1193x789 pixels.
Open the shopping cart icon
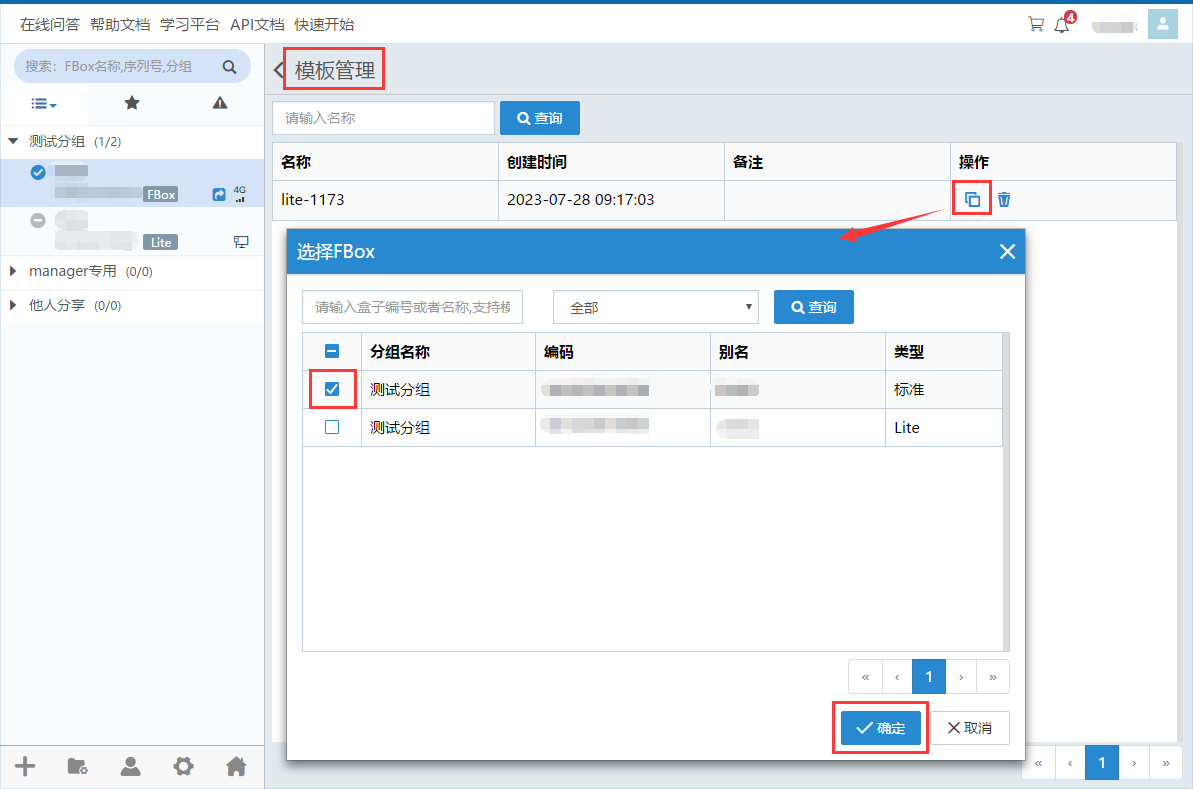1036,24
